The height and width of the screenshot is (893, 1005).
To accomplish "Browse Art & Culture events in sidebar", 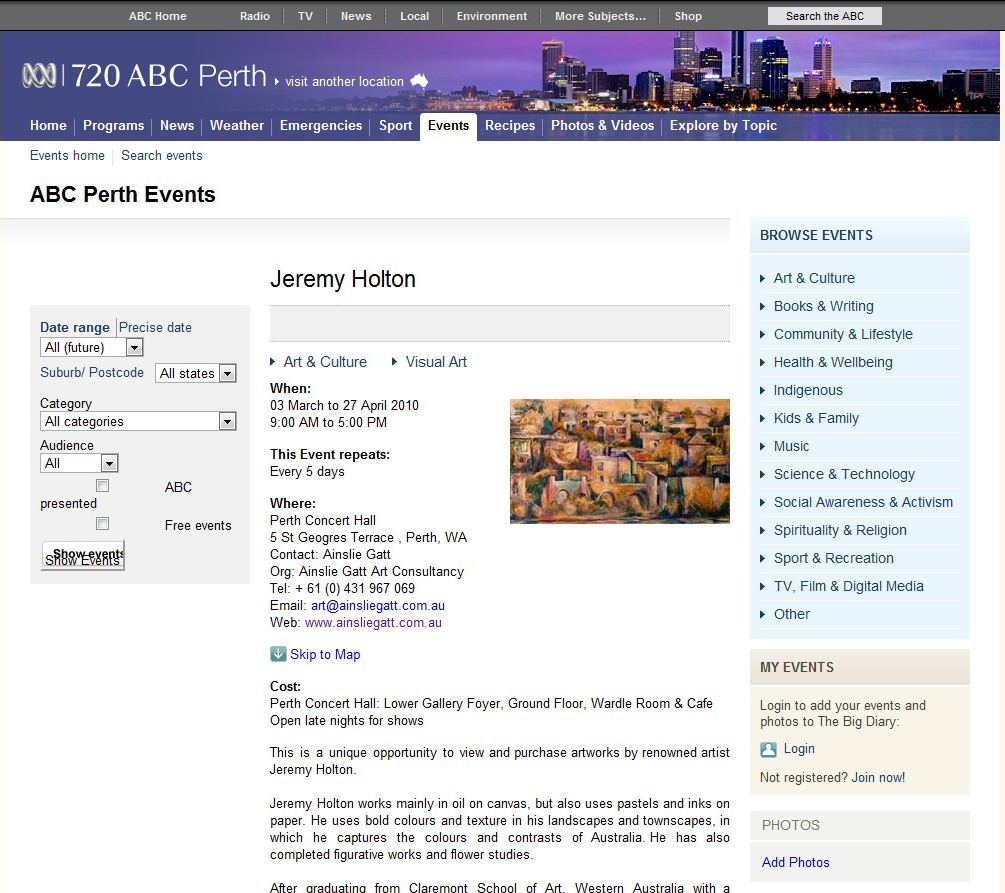I will click(814, 278).
